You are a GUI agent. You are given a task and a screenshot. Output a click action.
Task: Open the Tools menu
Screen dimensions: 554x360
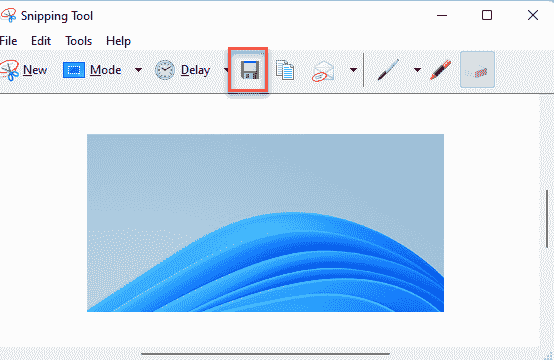(x=78, y=41)
